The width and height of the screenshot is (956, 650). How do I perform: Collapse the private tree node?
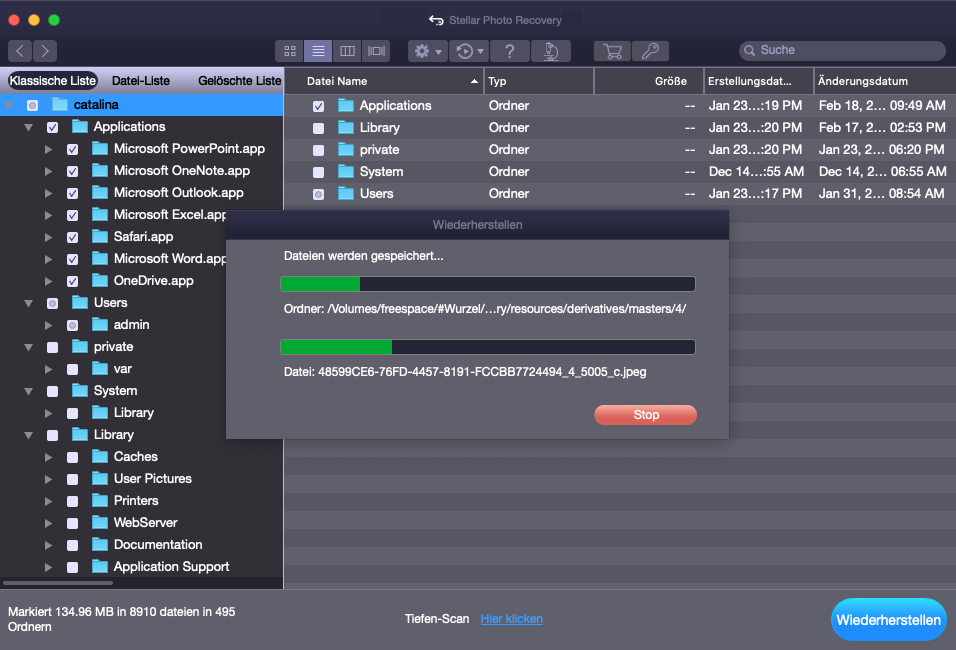29,347
